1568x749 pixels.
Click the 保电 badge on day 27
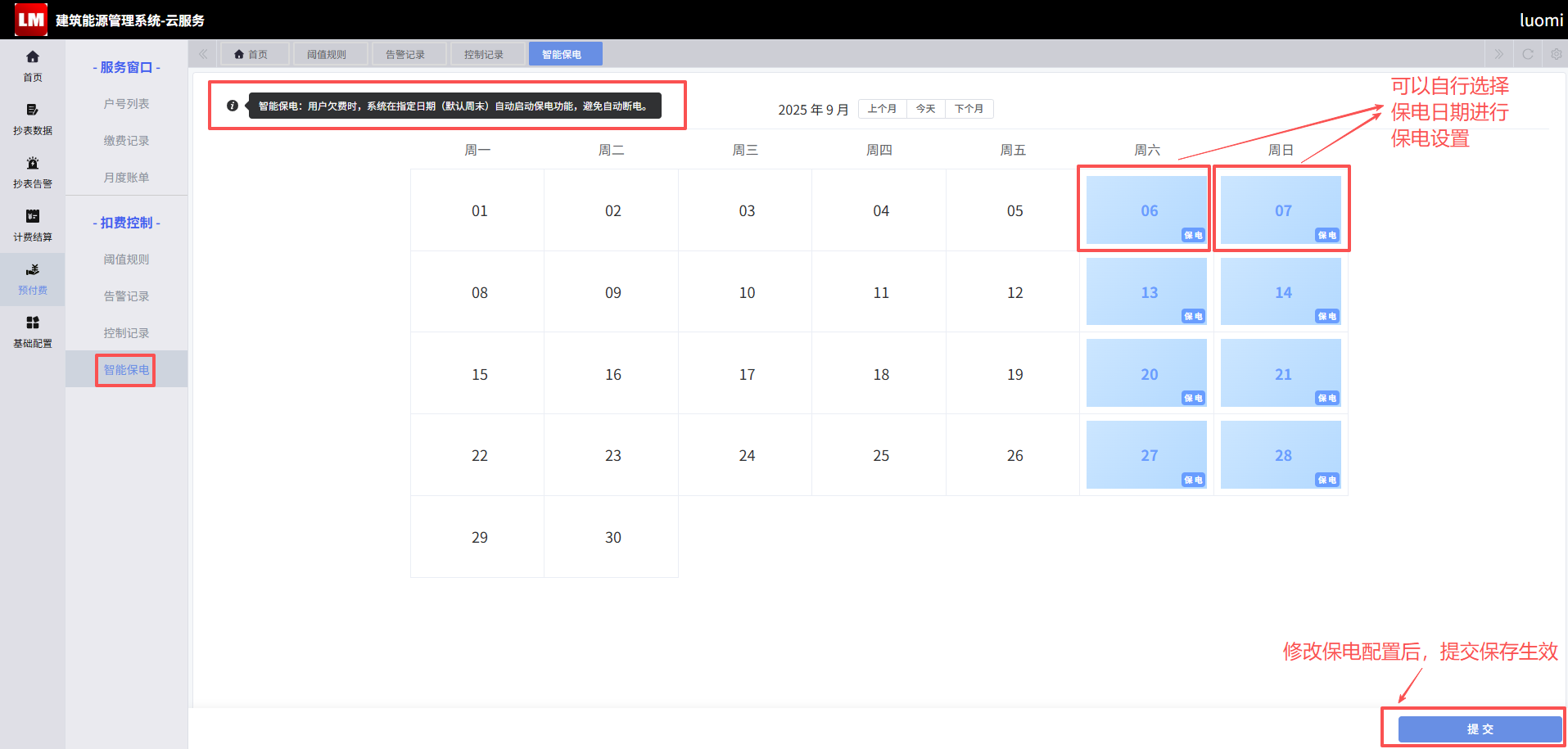click(1193, 480)
